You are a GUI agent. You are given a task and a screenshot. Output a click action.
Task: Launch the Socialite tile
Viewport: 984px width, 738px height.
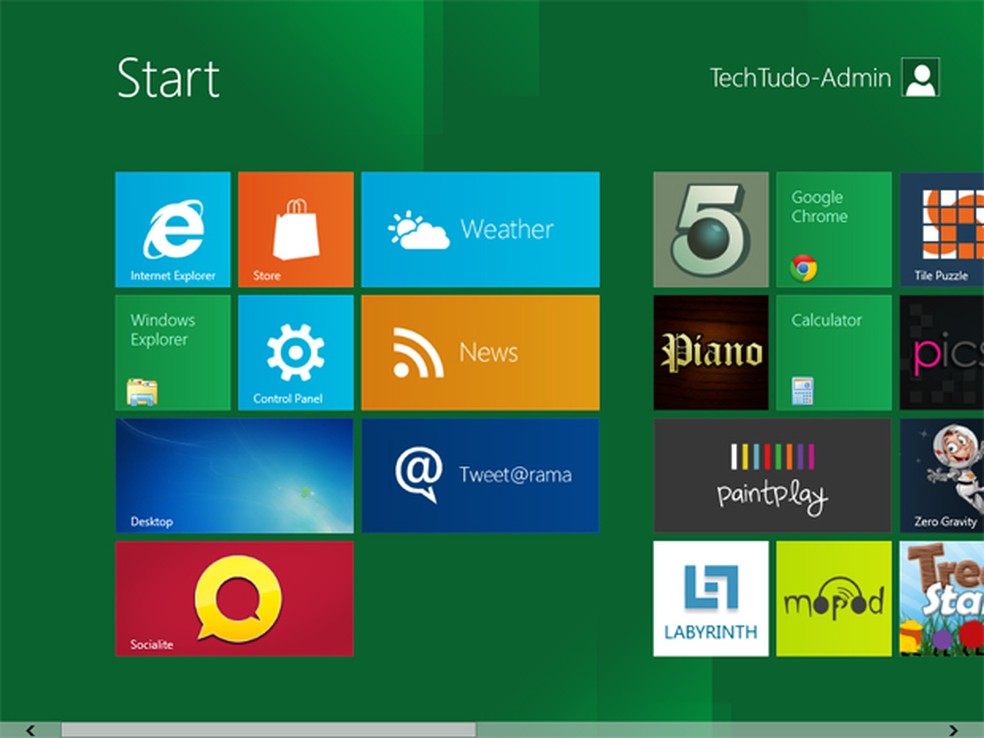(x=234, y=599)
